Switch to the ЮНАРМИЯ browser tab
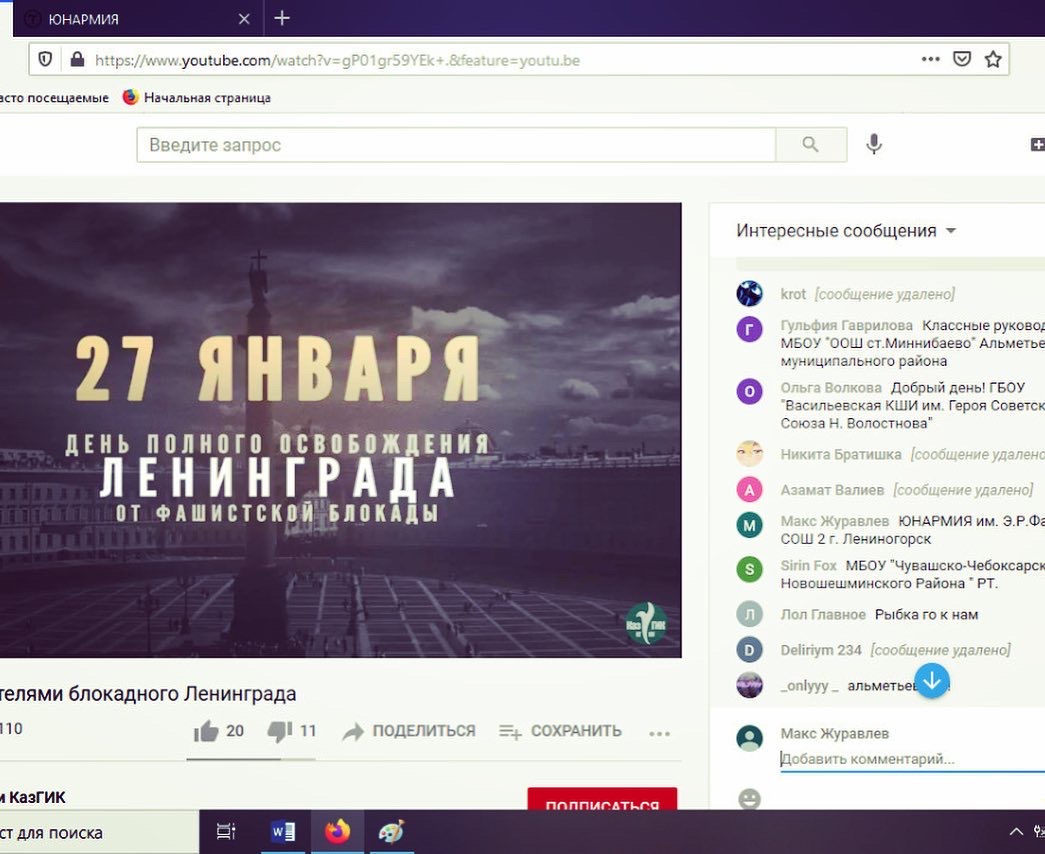 130,18
